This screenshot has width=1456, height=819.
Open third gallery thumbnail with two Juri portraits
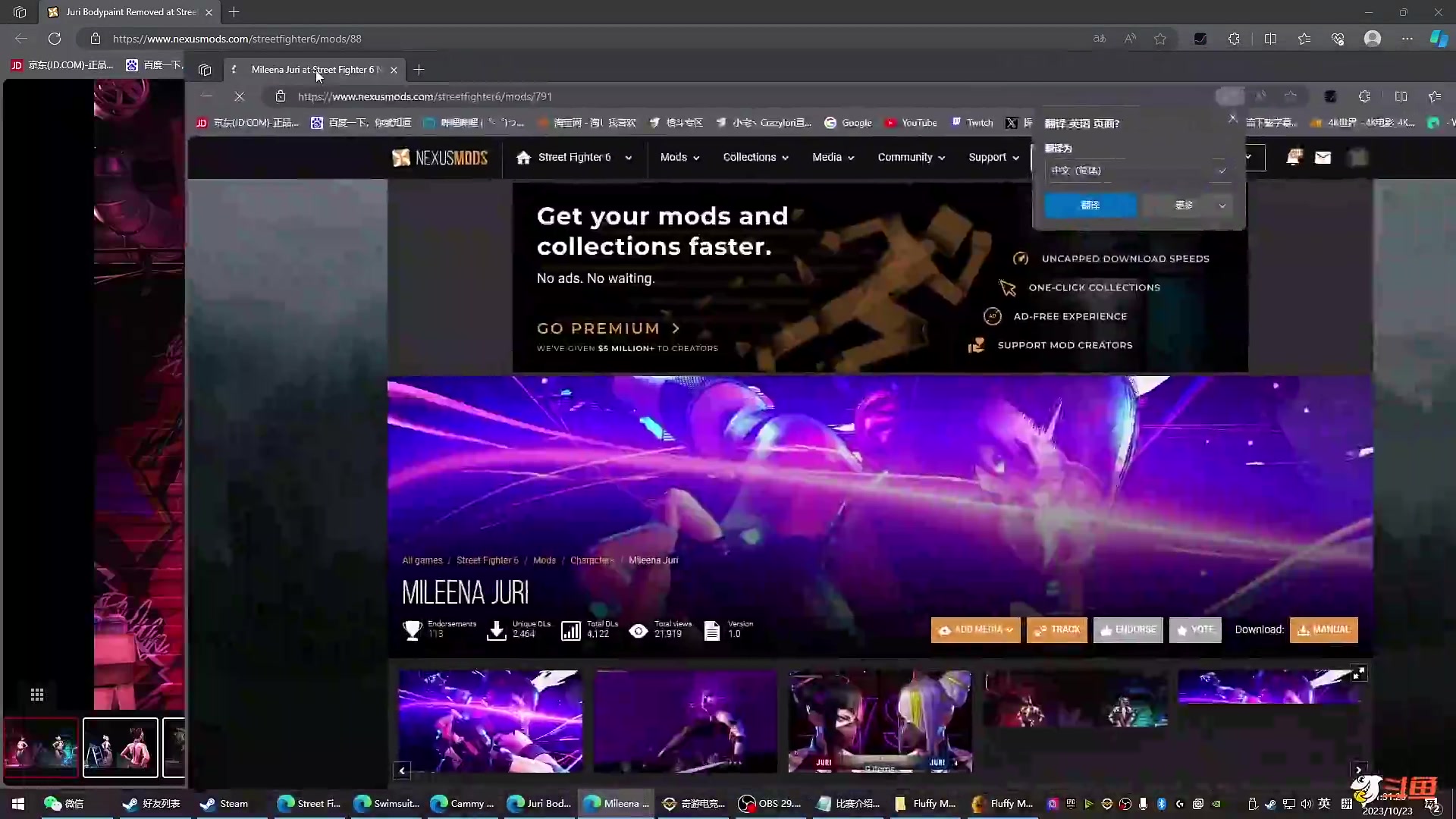(x=880, y=721)
